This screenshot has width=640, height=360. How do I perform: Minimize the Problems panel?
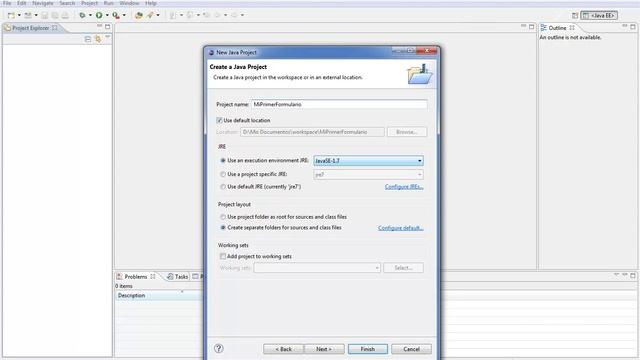[x=624, y=275]
